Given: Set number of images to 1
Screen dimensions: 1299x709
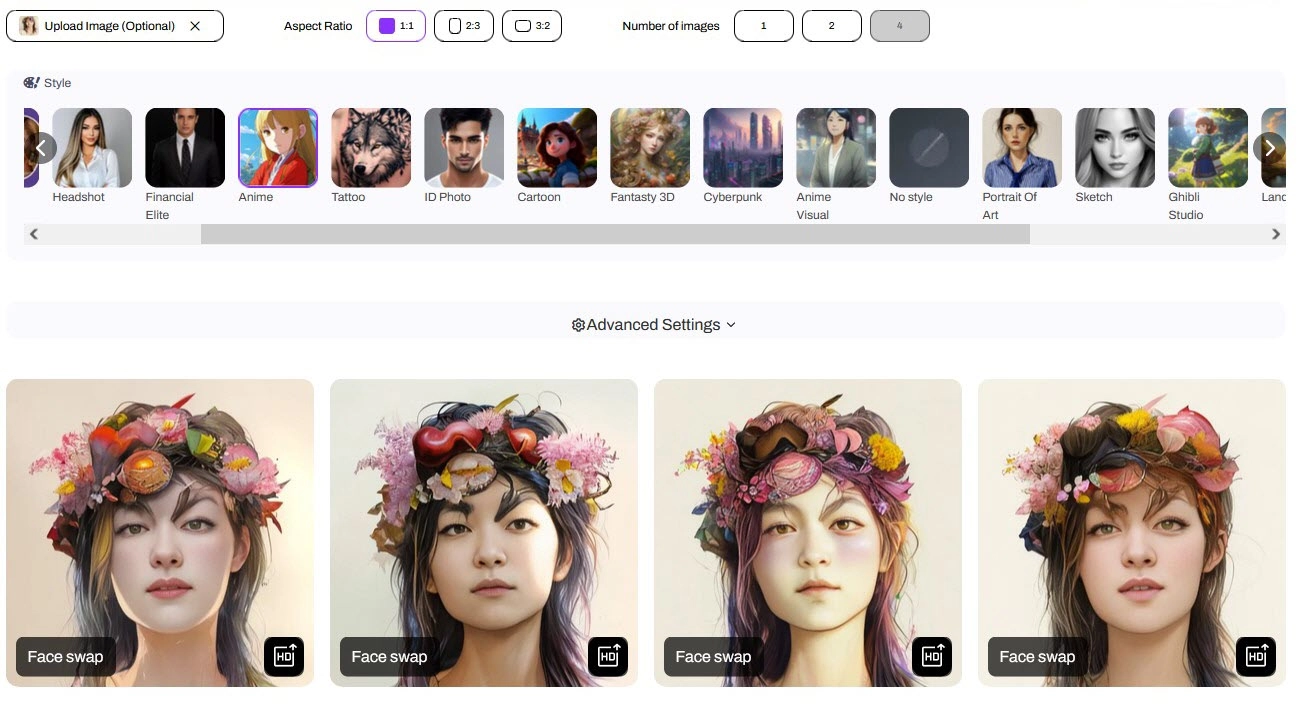Looking at the screenshot, I should coord(764,26).
